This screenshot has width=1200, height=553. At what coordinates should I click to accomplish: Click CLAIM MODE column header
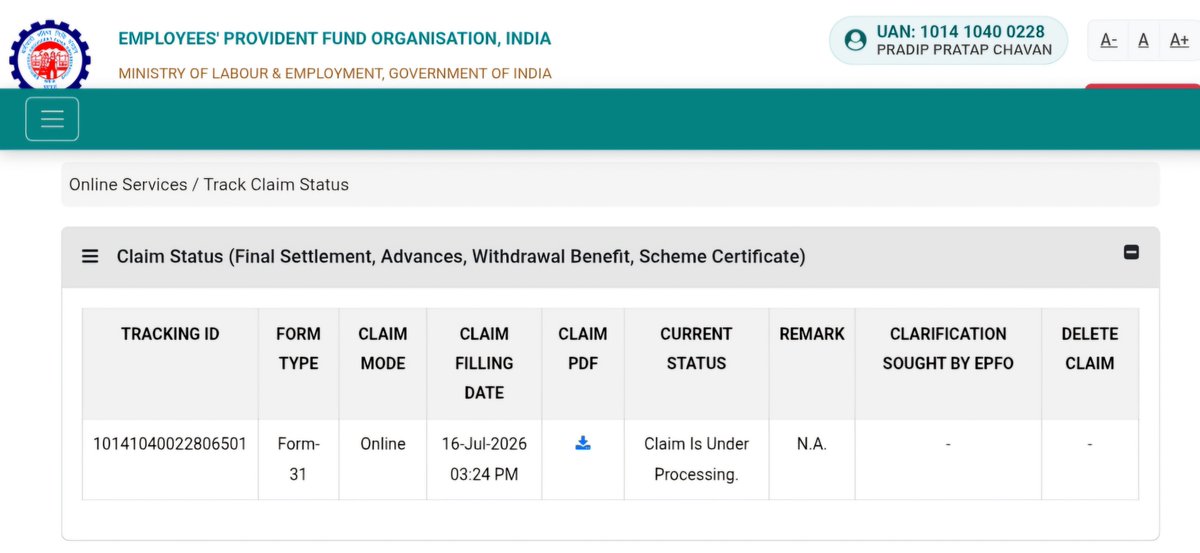coord(383,364)
